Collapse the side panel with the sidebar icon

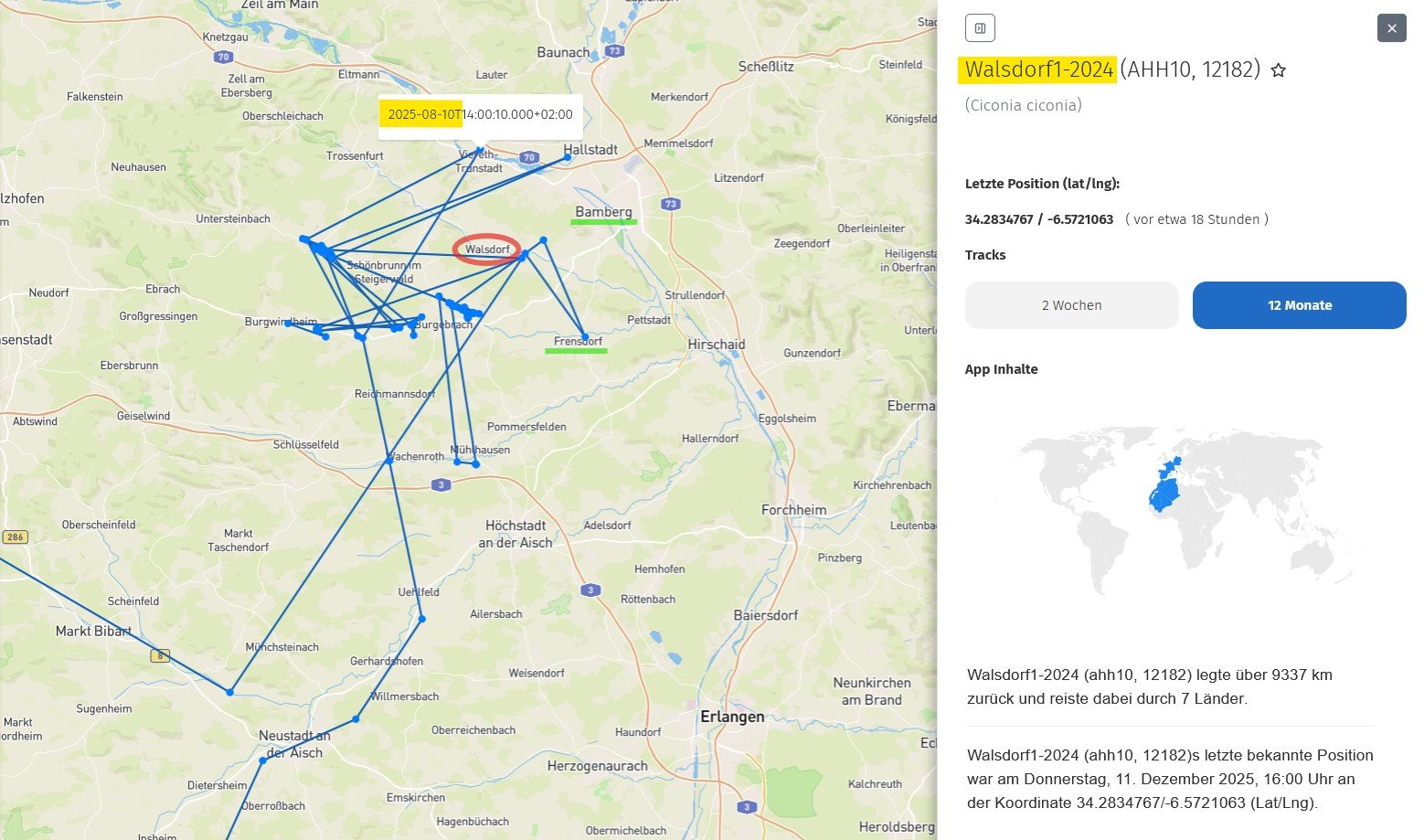point(980,28)
